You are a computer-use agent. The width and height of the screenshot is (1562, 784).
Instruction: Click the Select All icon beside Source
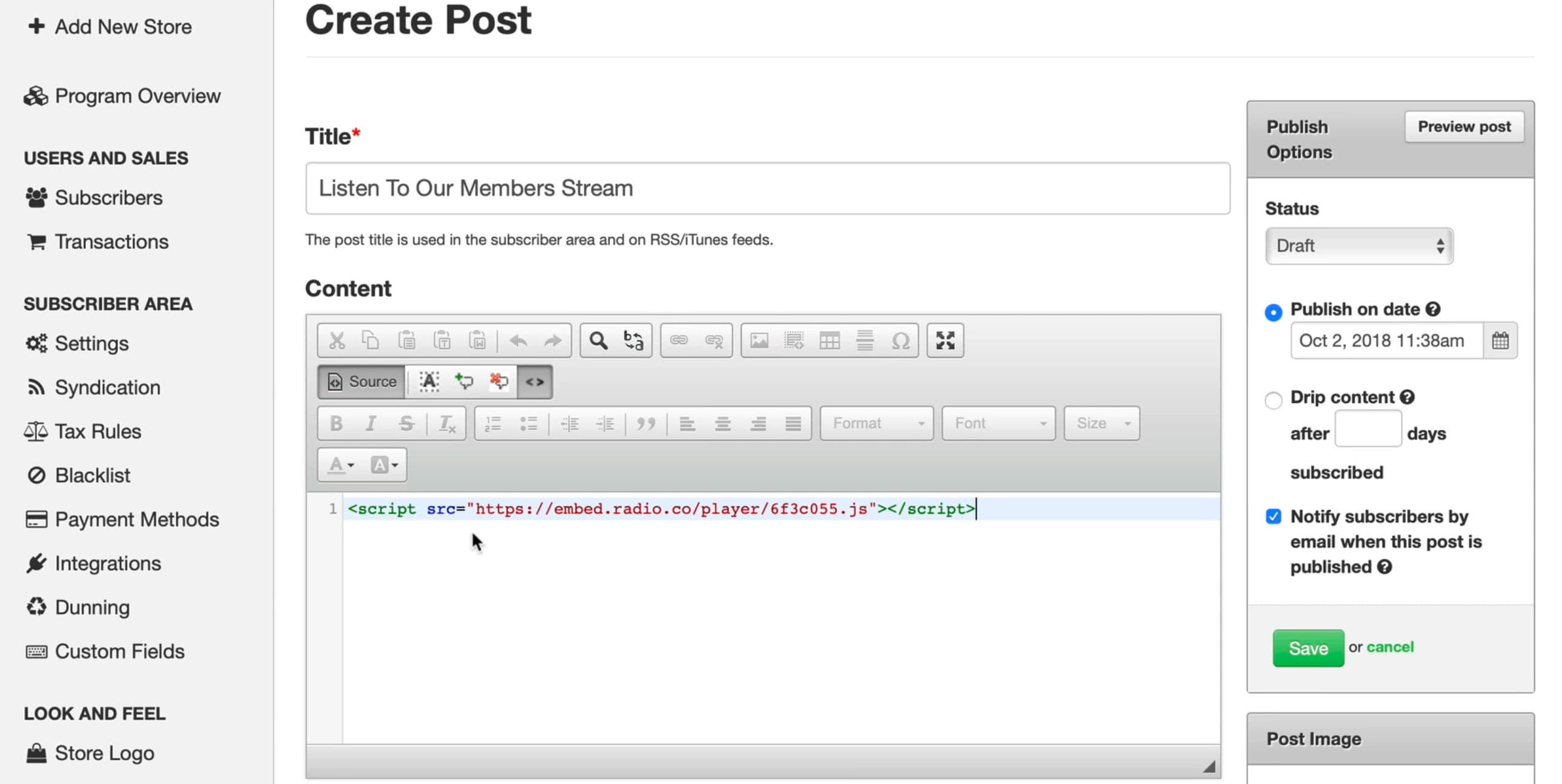point(429,382)
